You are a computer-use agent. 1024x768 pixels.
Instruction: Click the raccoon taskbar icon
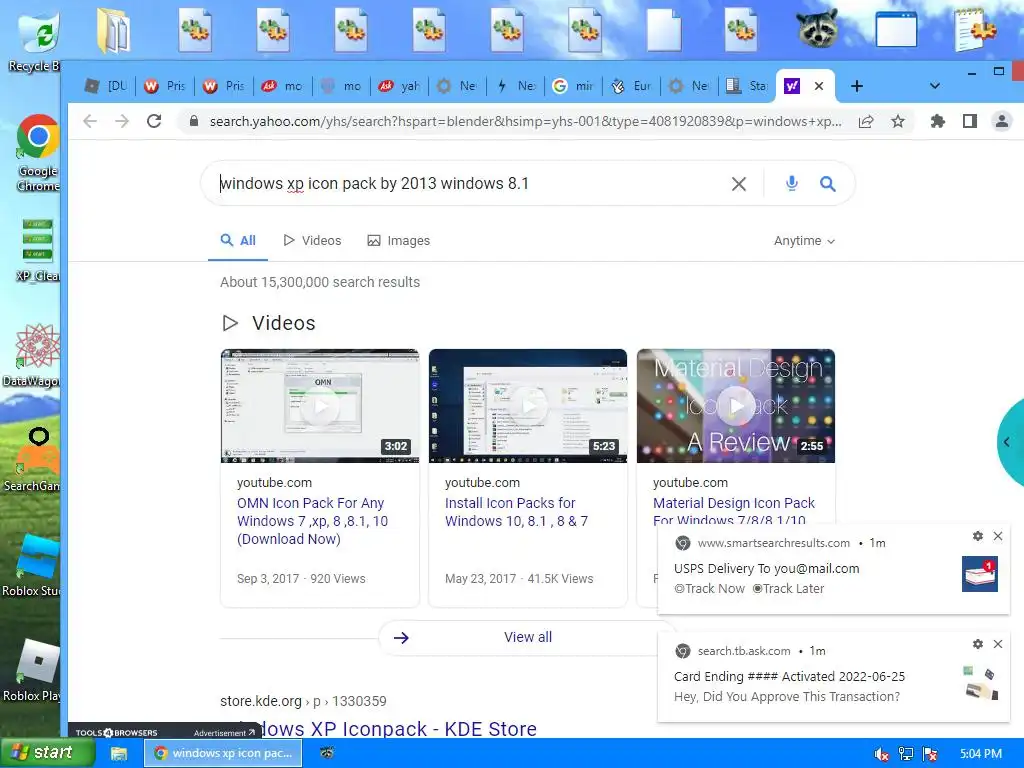(x=327, y=753)
